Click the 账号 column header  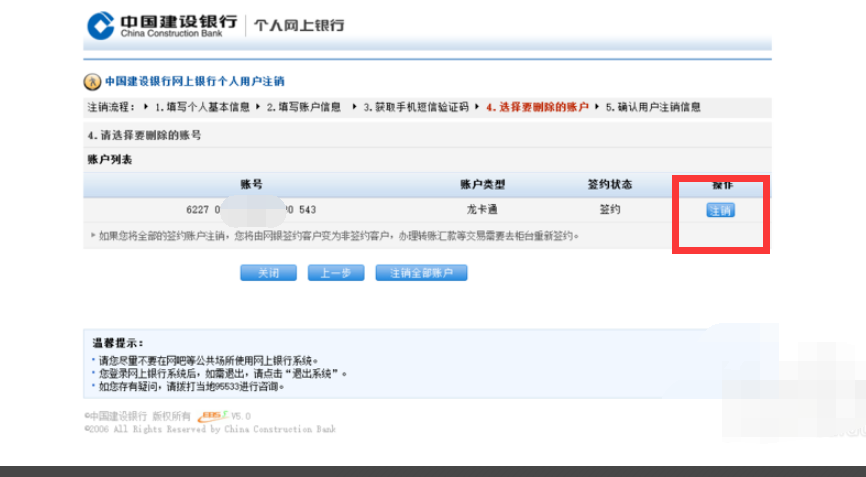251,185
